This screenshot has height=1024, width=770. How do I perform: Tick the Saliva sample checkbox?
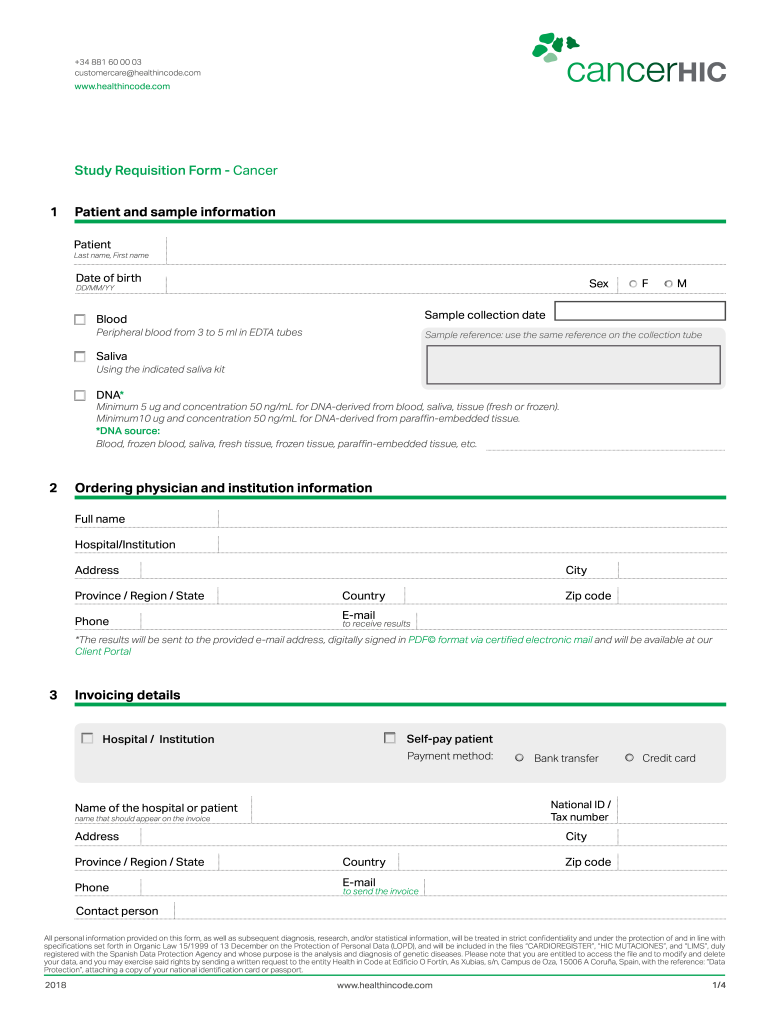coord(80,356)
